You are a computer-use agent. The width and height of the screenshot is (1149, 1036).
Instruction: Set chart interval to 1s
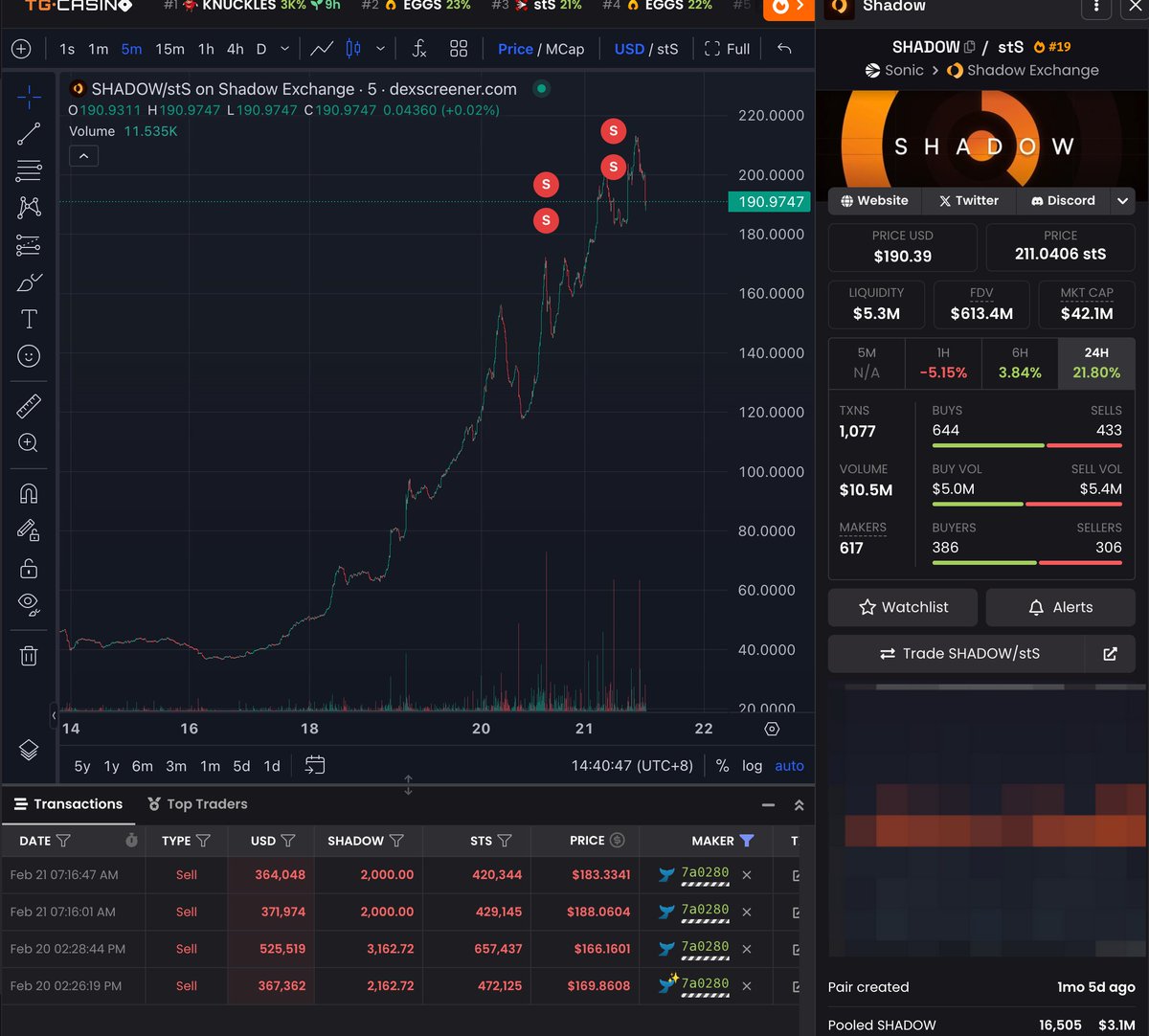pos(67,49)
